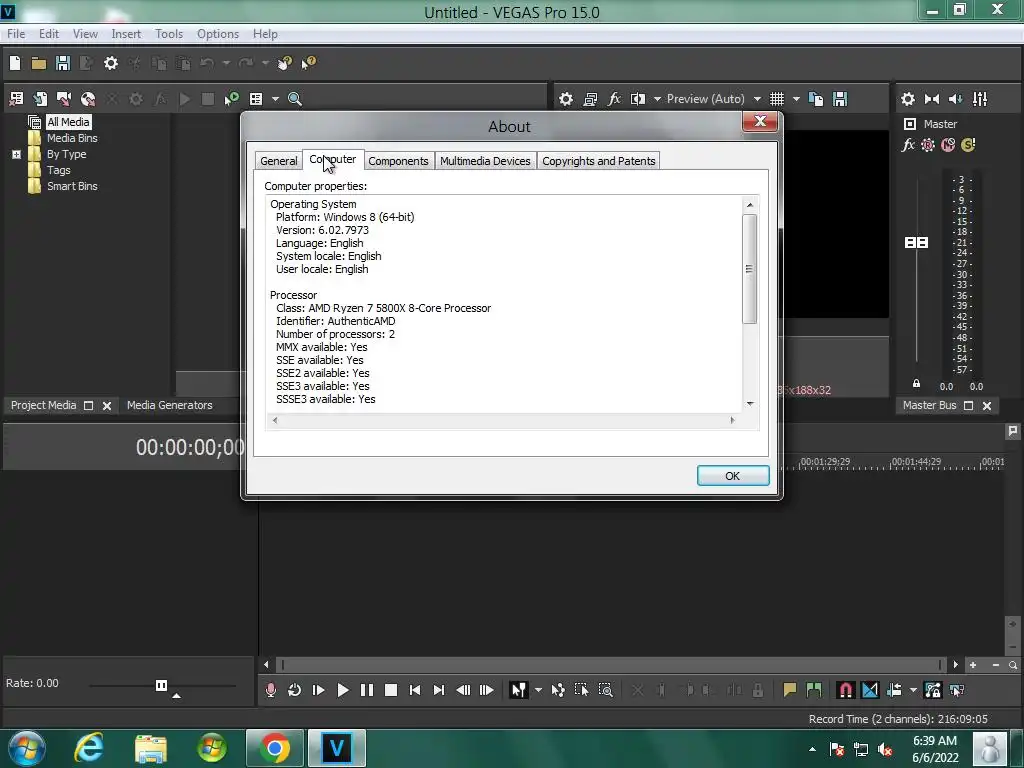Open the Components tab in About
The height and width of the screenshot is (768, 1024).
click(398, 161)
